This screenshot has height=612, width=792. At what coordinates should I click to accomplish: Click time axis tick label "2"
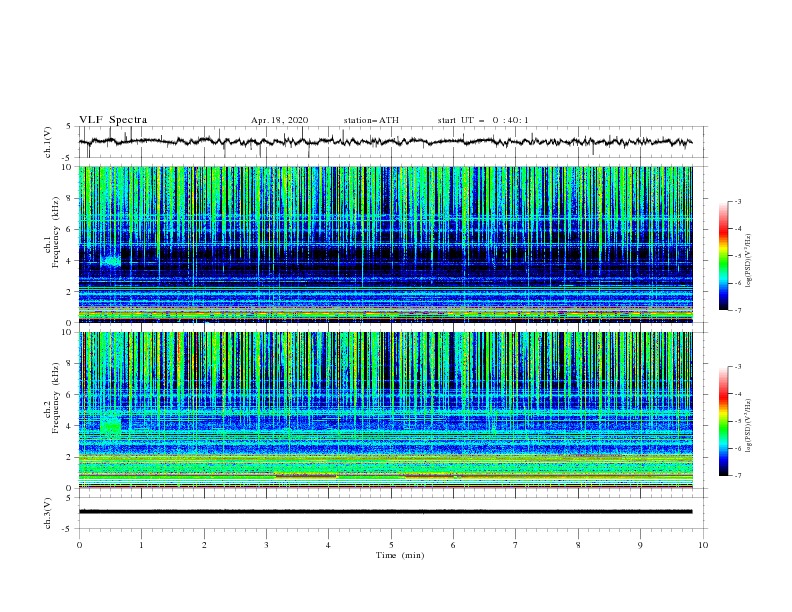[204, 545]
